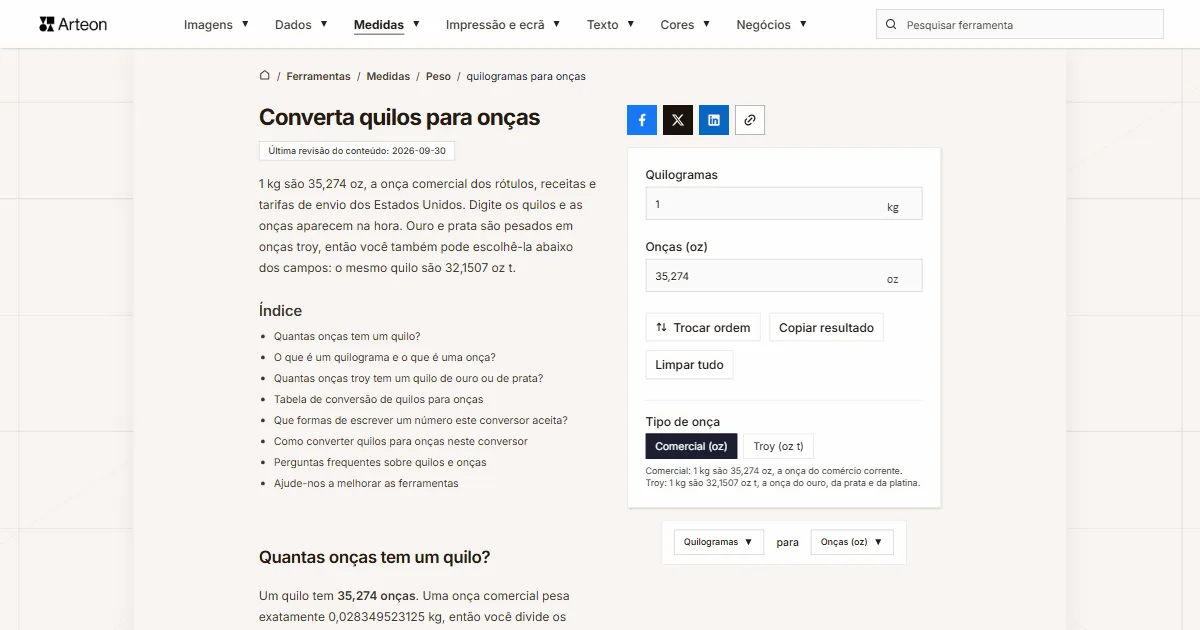The image size is (1200, 630).
Task: Click Copiar resultado button
Action: (x=826, y=327)
